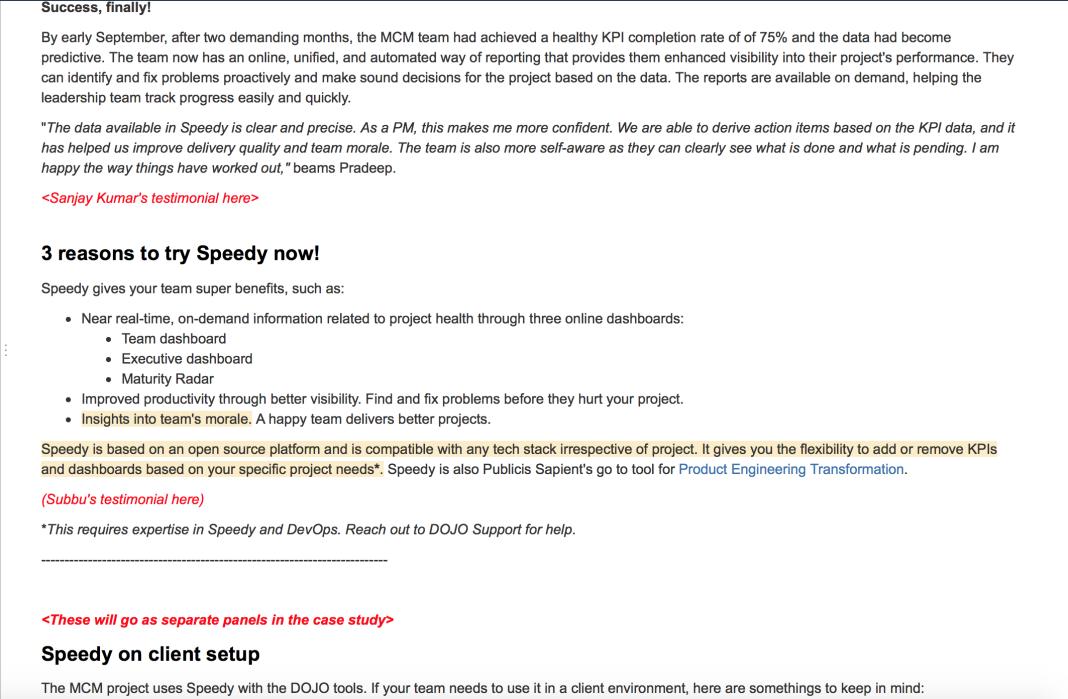
Task: Click the 'Team dashboard' sub-bullet
Action: click(x=174, y=339)
